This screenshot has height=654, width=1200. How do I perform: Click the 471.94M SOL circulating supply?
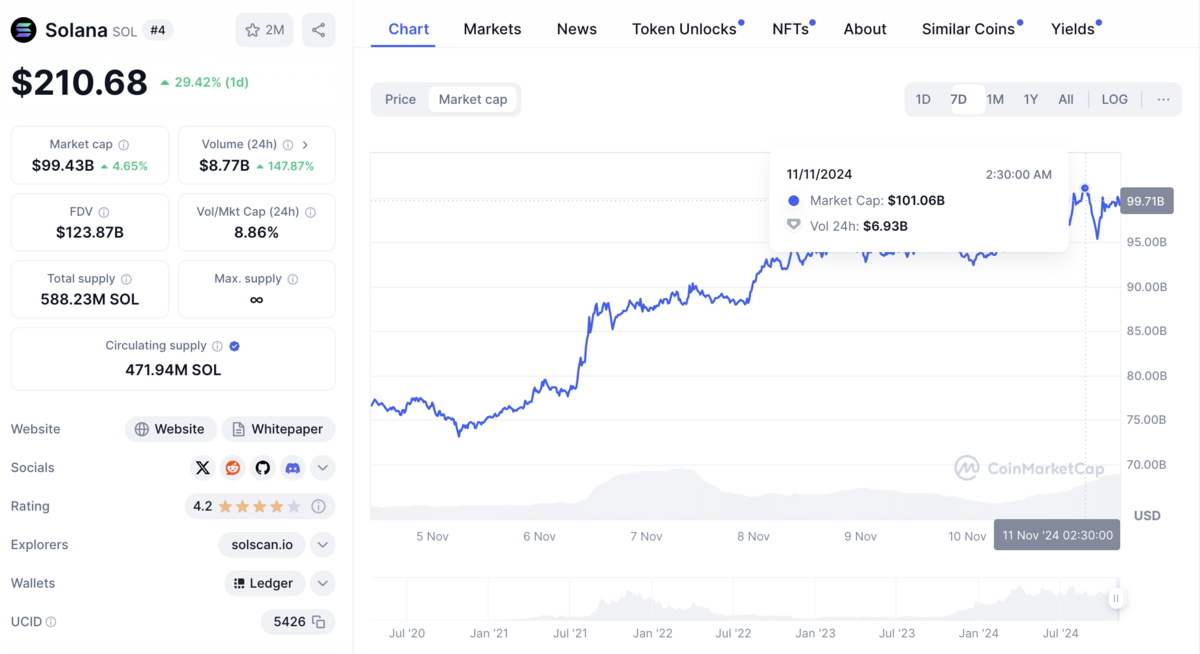[173, 369]
